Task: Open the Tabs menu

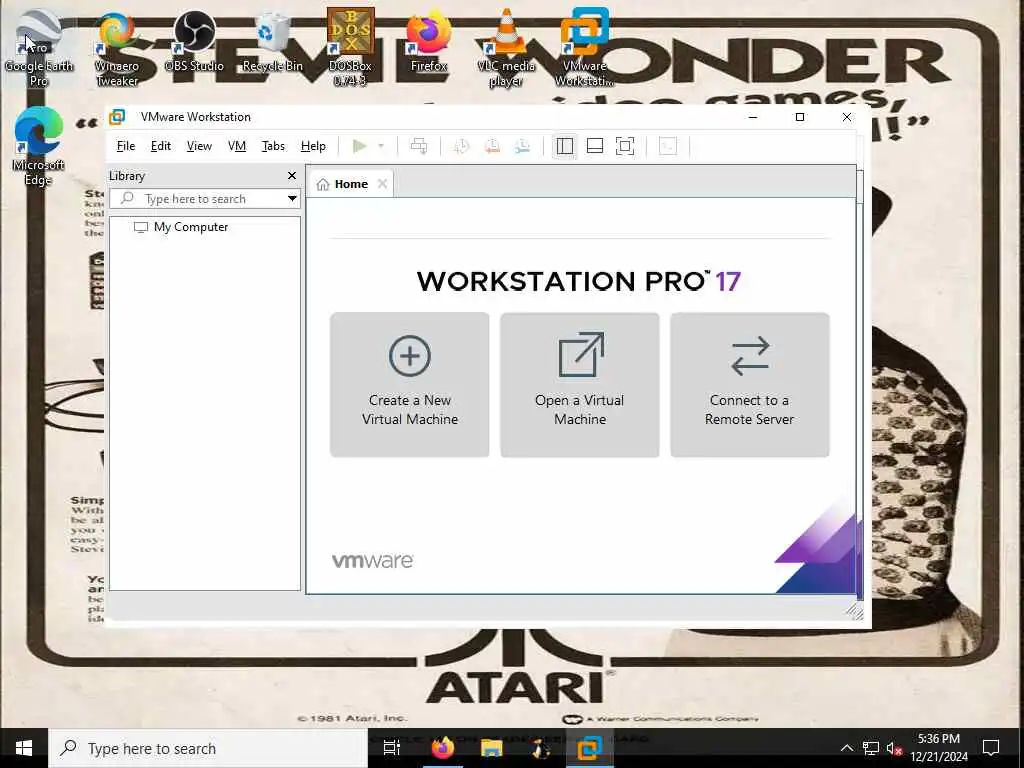Action: coord(273,146)
